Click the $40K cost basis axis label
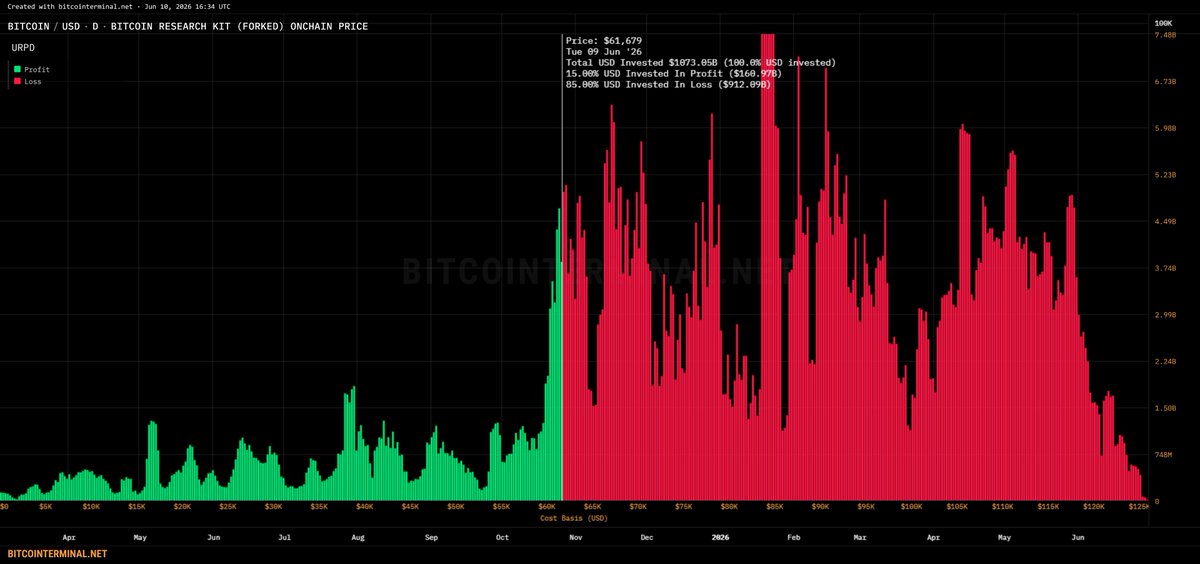This screenshot has height=564, width=1200. [x=364, y=507]
